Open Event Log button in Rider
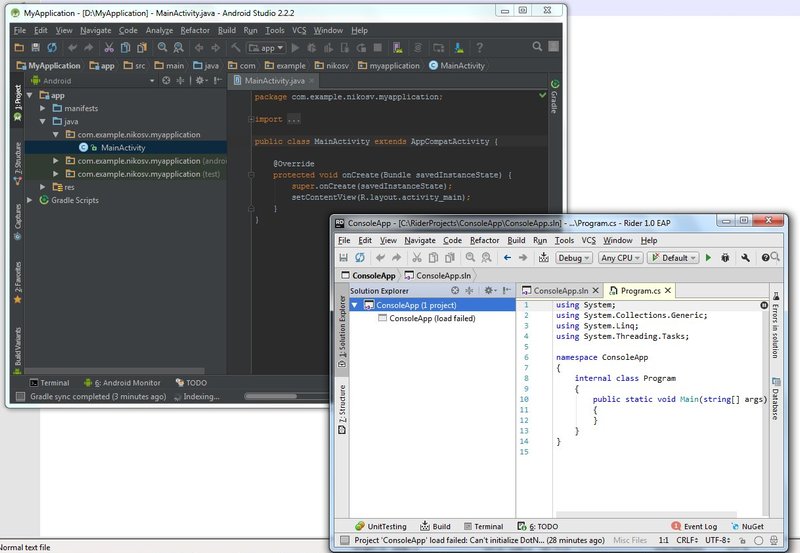 (694, 526)
